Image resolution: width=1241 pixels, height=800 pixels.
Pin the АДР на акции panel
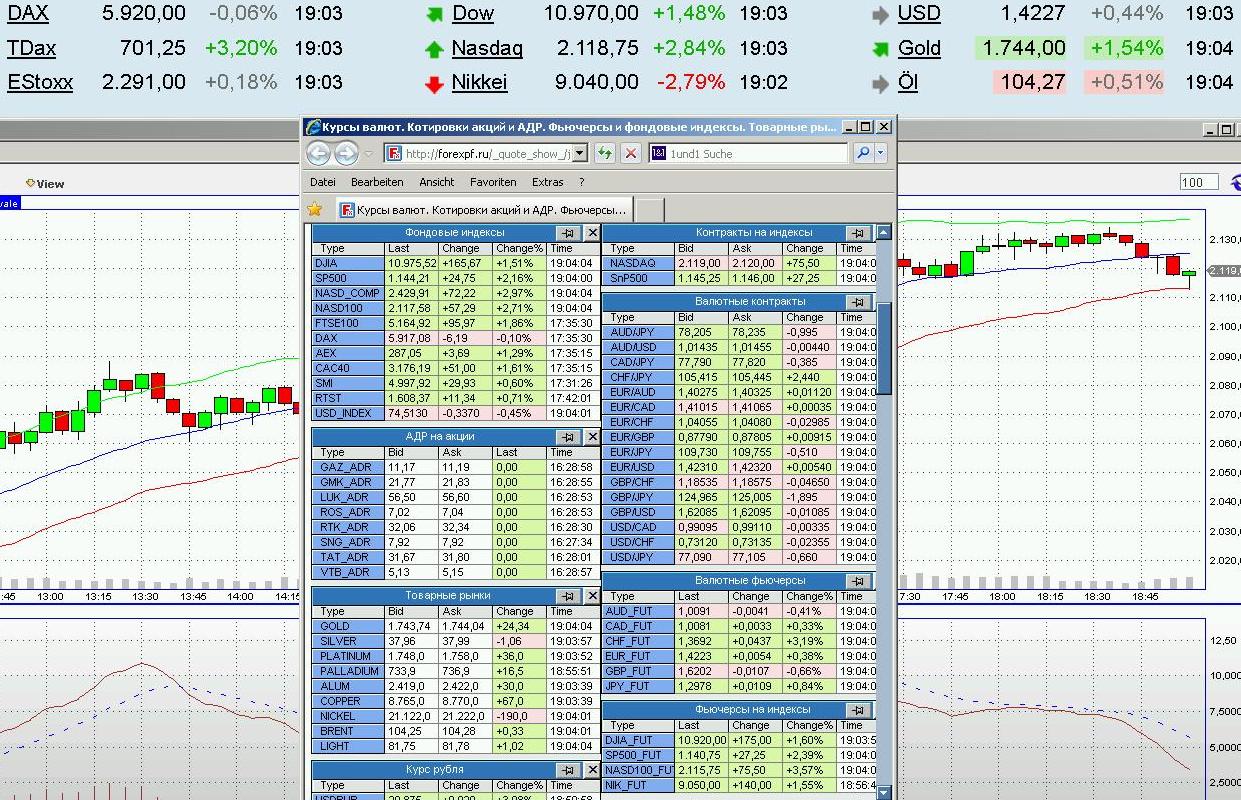point(567,437)
